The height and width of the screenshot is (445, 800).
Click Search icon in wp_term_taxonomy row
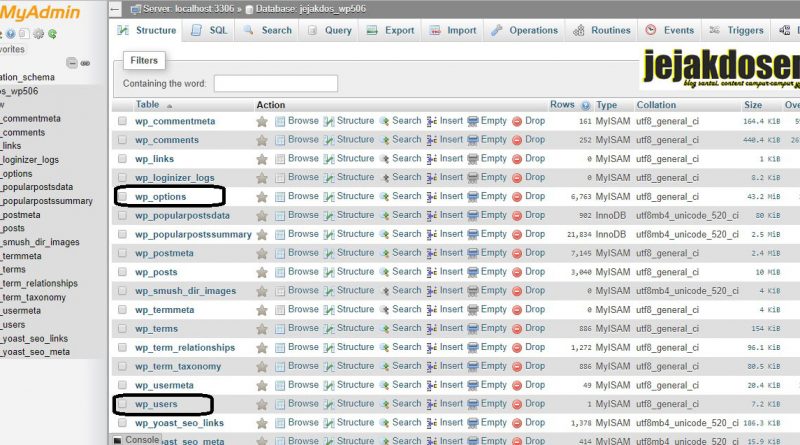pyautogui.click(x=384, y=366)
